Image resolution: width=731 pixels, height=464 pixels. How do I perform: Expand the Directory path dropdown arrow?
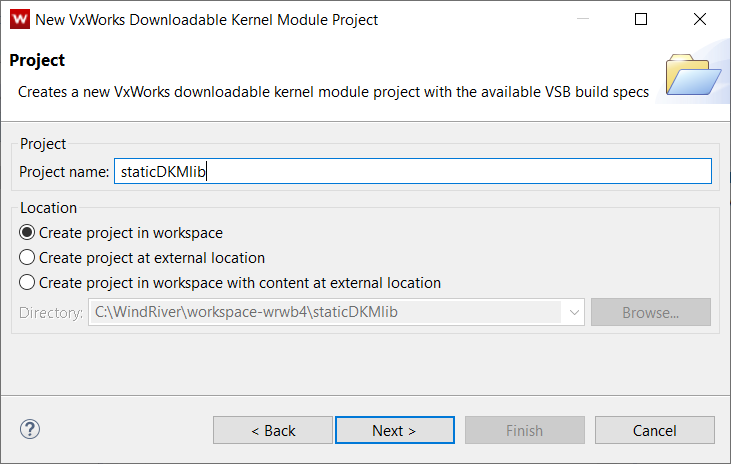[x=574, y=312]
